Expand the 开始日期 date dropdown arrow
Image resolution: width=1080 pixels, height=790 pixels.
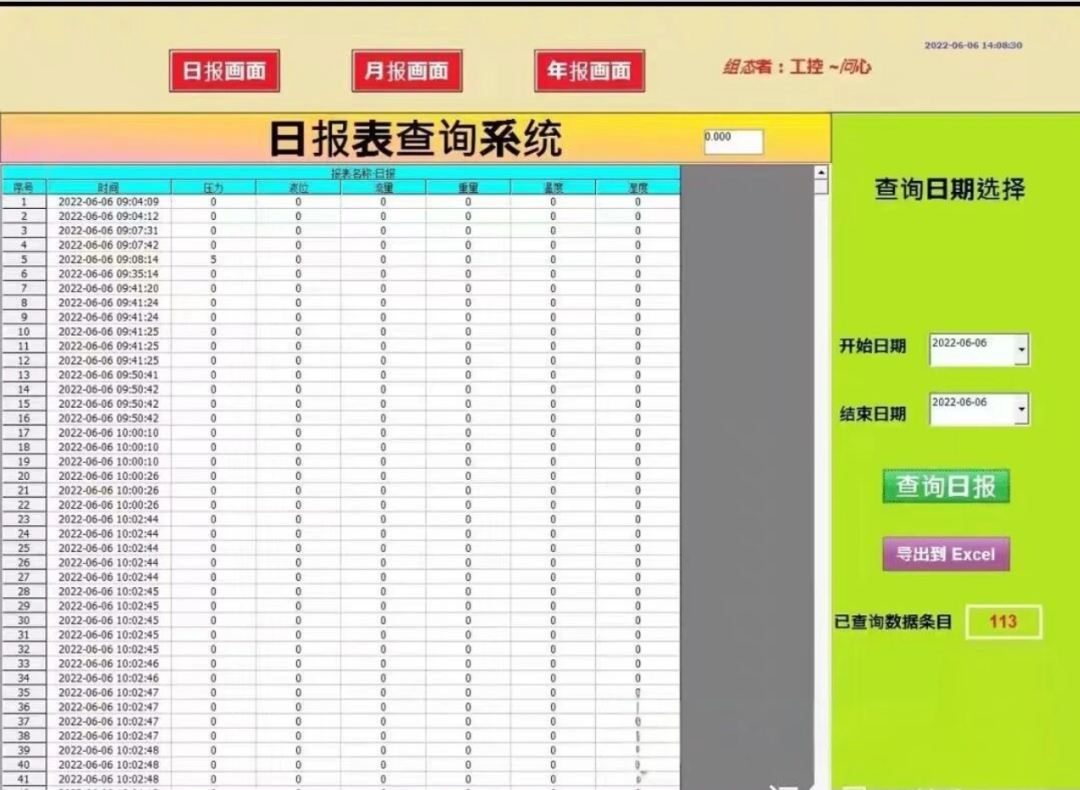click(1021, 350)
